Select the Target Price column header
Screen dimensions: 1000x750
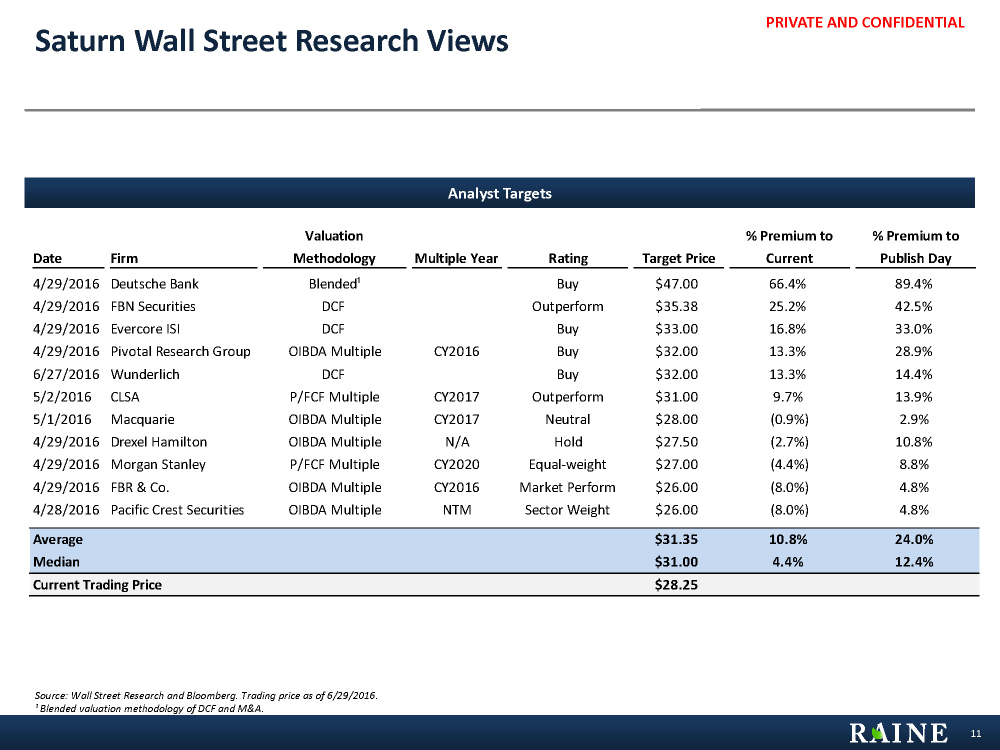click(x=678, y=258)
